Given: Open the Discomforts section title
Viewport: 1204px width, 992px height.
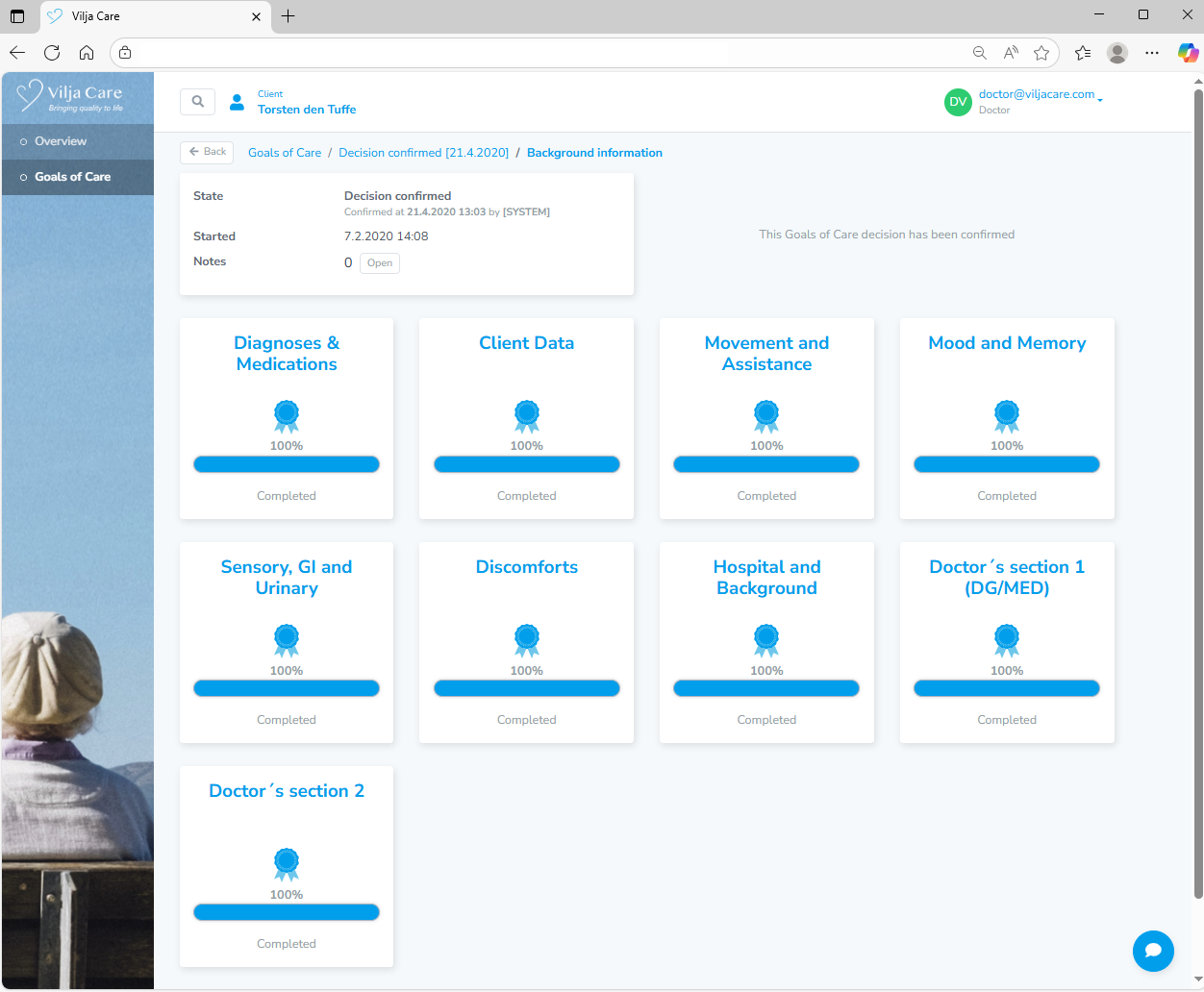Looking at the screenshot, I should (x=526, y=567).
